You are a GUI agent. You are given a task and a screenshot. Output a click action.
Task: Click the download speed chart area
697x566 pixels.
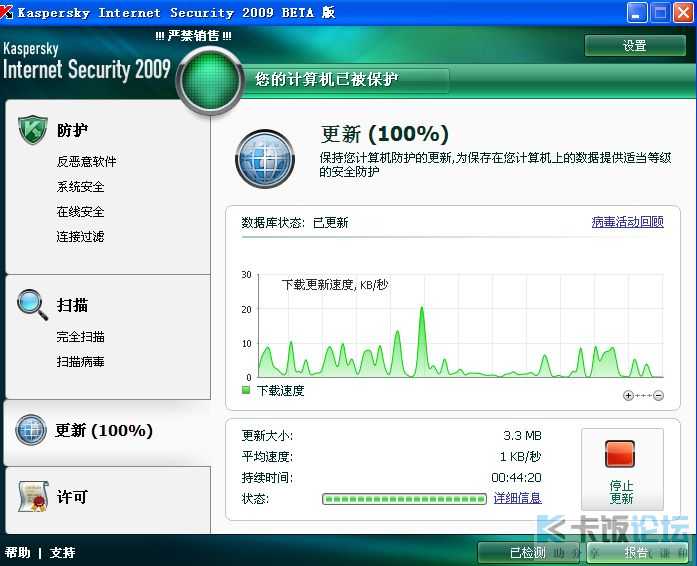tap(461, 326)
